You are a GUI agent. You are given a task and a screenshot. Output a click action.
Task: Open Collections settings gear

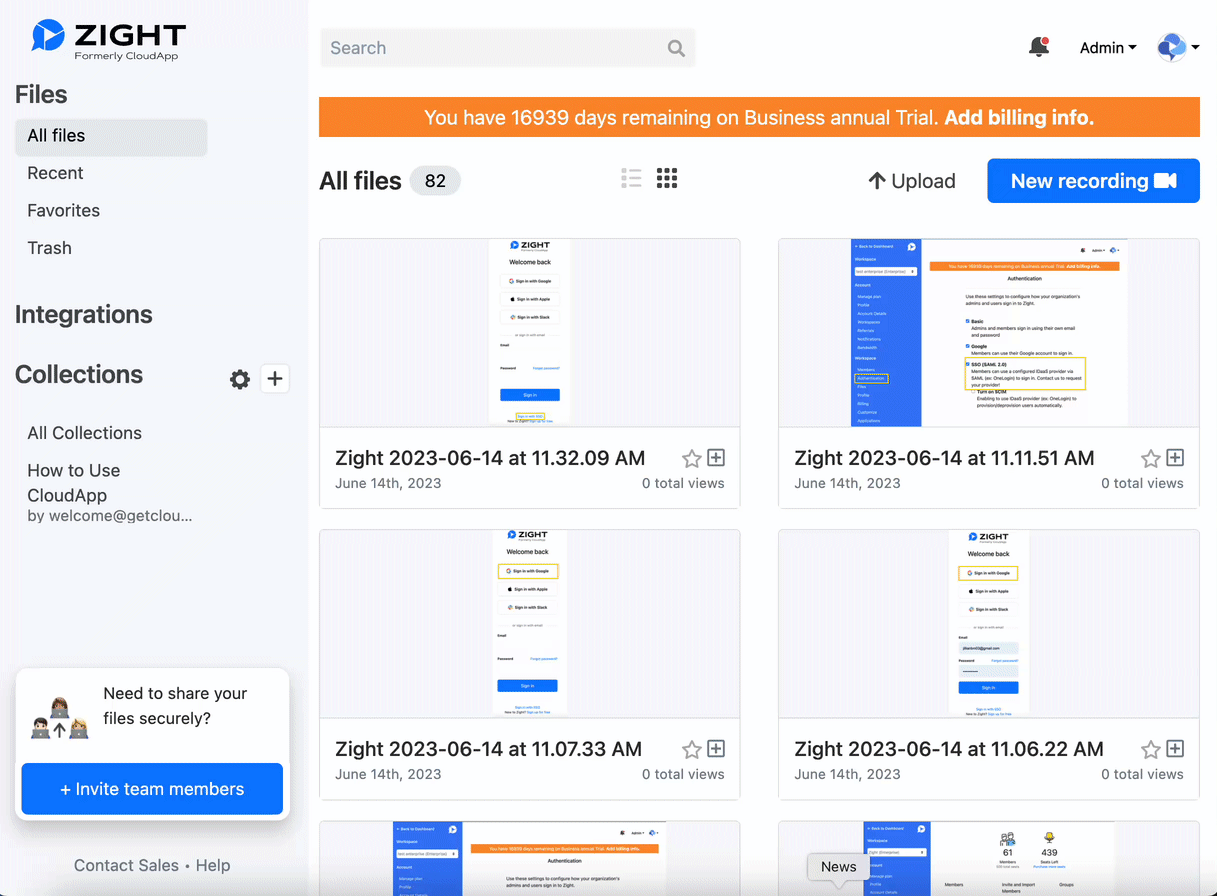coord(240,379)
